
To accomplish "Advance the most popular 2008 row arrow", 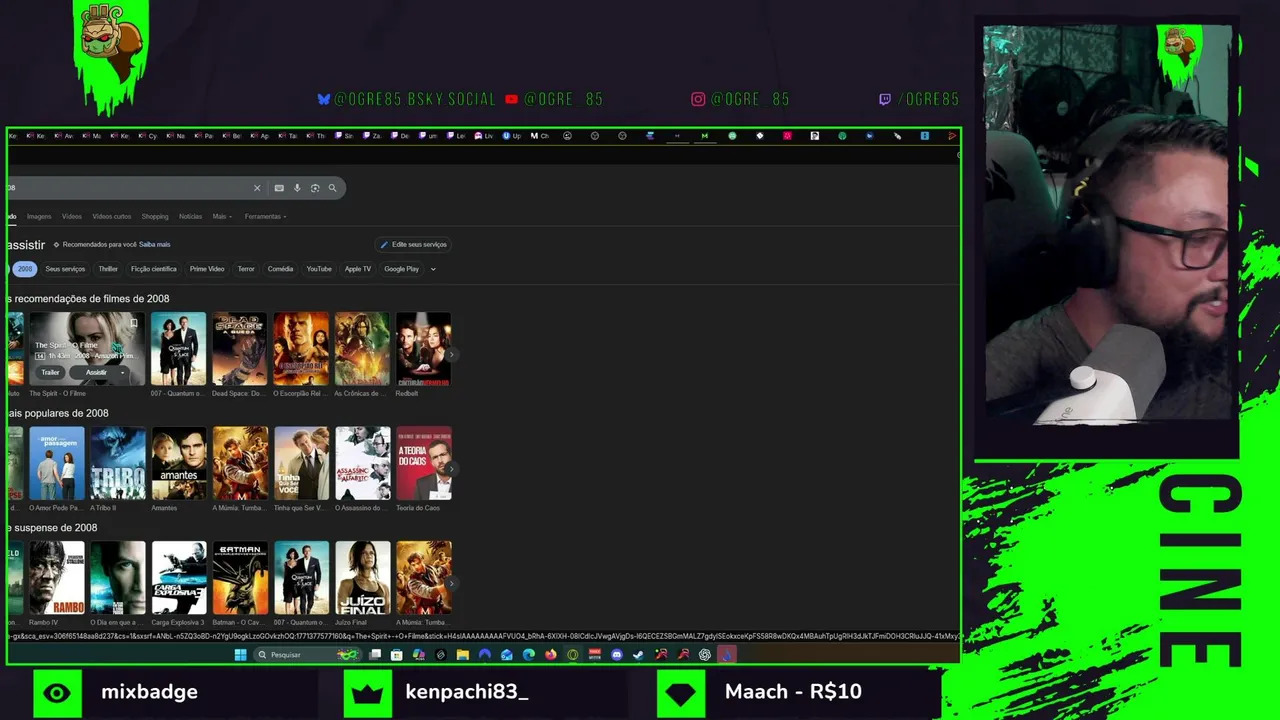I will click(452, 468).
